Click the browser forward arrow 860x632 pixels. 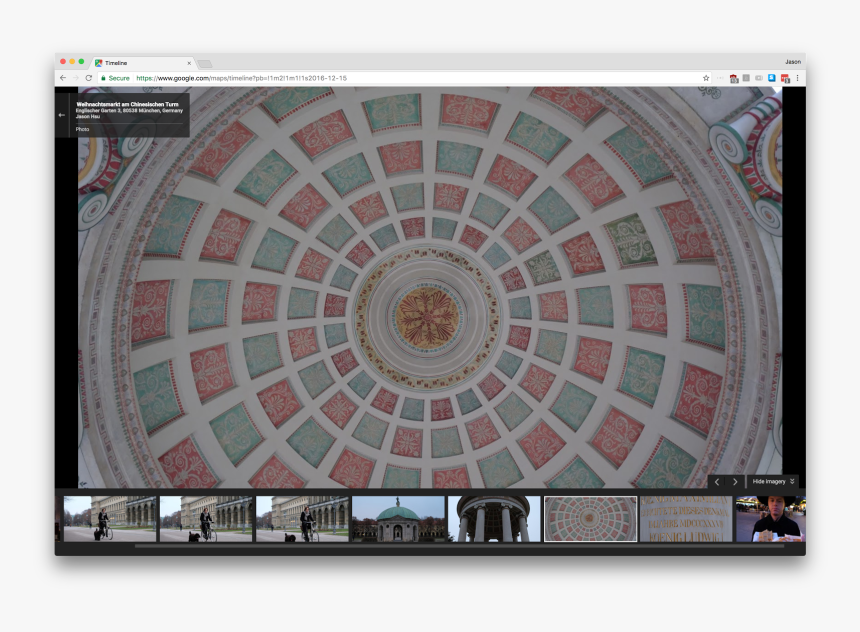pos(76,78)
